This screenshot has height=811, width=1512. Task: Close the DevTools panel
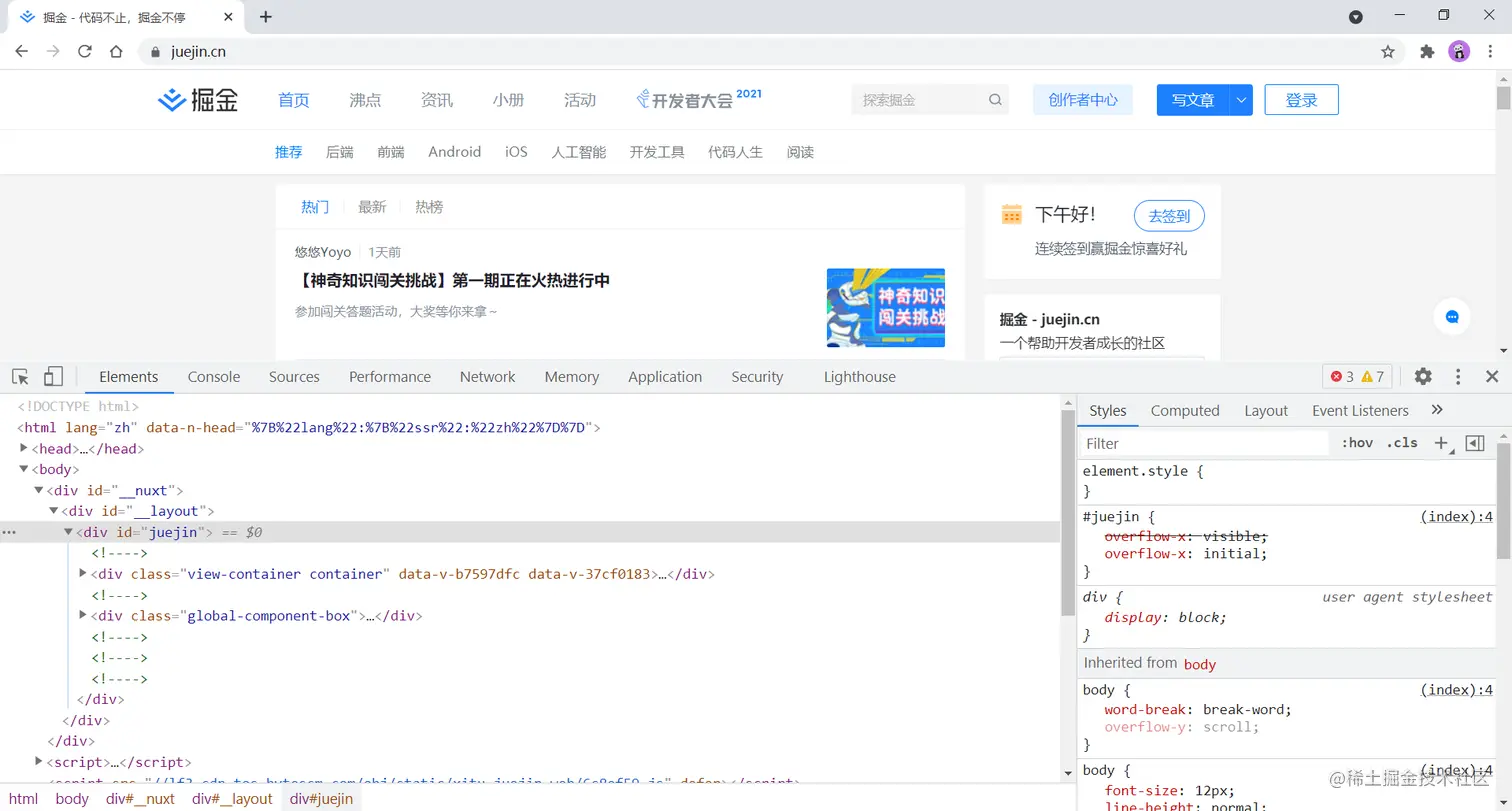[1492, 377]
